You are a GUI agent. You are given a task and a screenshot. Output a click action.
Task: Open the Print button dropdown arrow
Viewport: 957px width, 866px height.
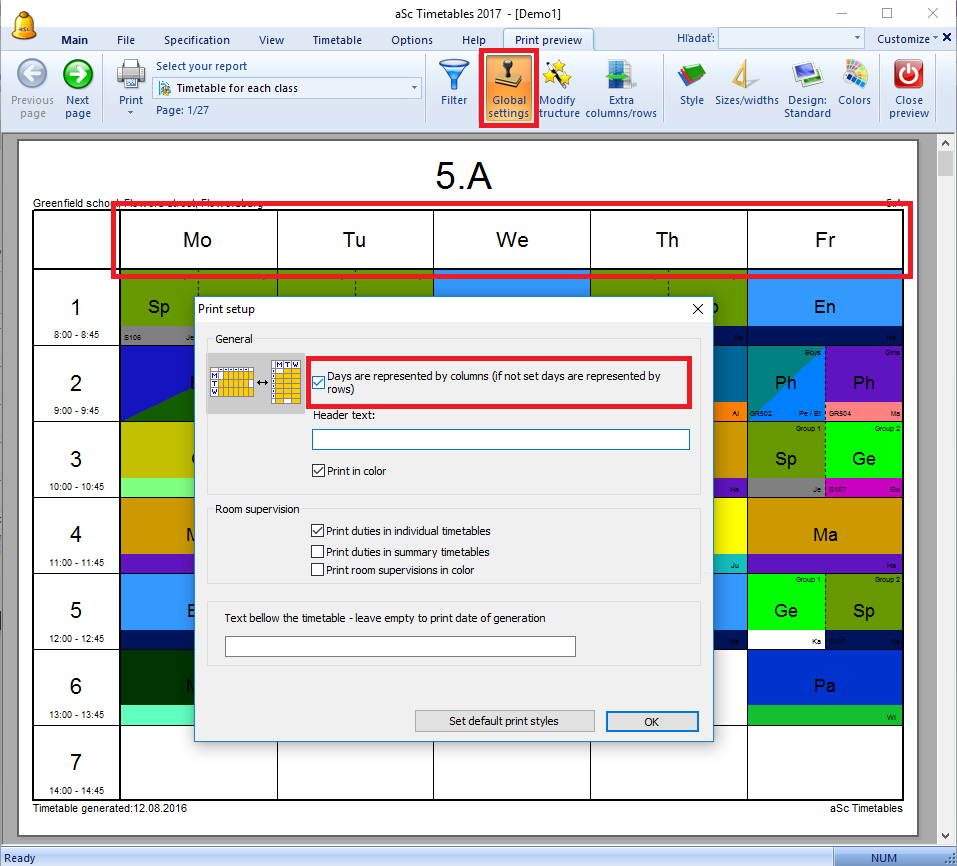[x=131, y=113]
